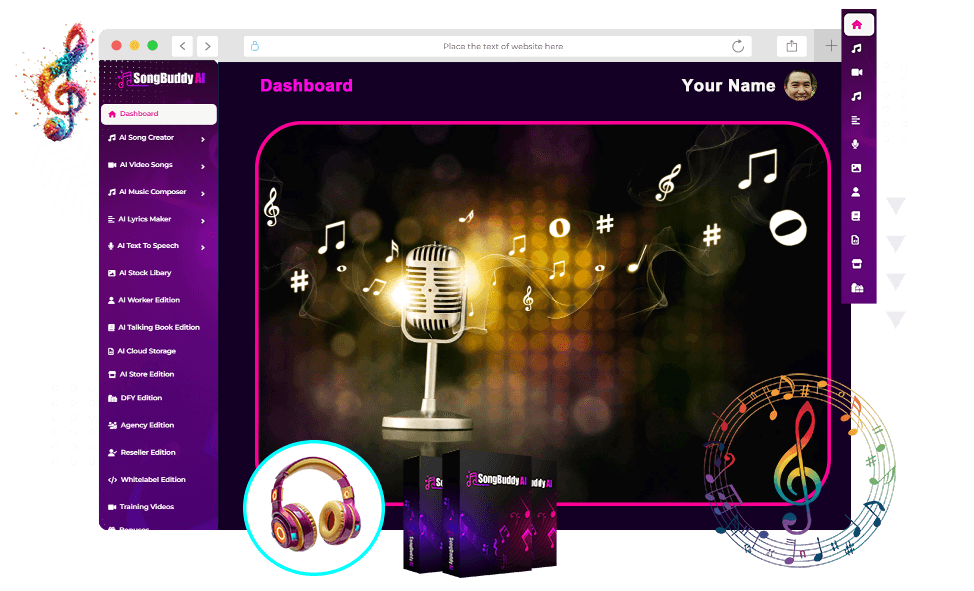Click the user profile avatar photo
Image resolution: width=974 pixels, height=591 pixels.
click(800, 86)
